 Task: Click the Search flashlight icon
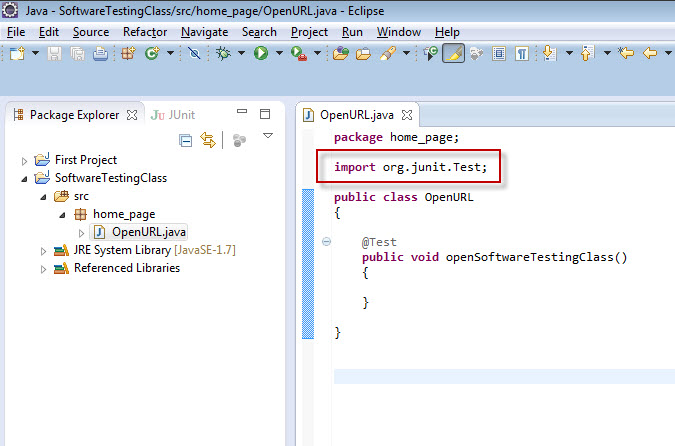tap(388, 53)
